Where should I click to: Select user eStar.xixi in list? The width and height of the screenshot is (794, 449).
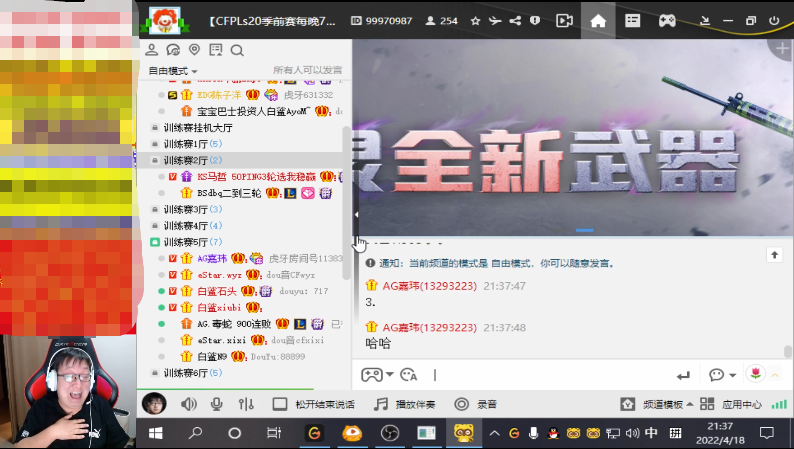pyautogui.click(x=222, y=340)
